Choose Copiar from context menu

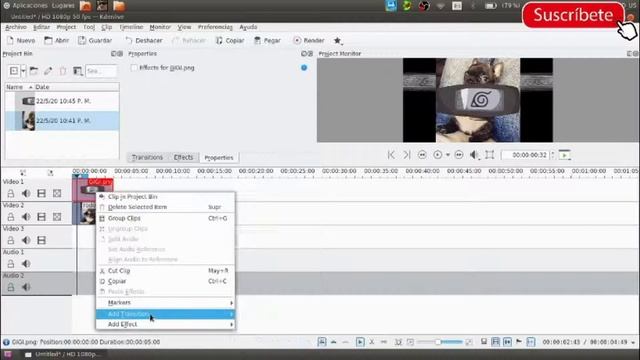165,281
